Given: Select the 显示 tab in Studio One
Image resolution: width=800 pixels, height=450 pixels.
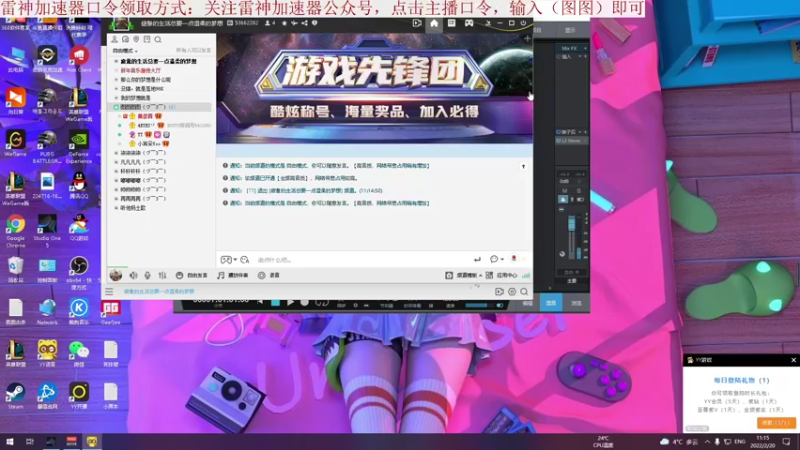Looking at the screenshot, I should 570,30.
